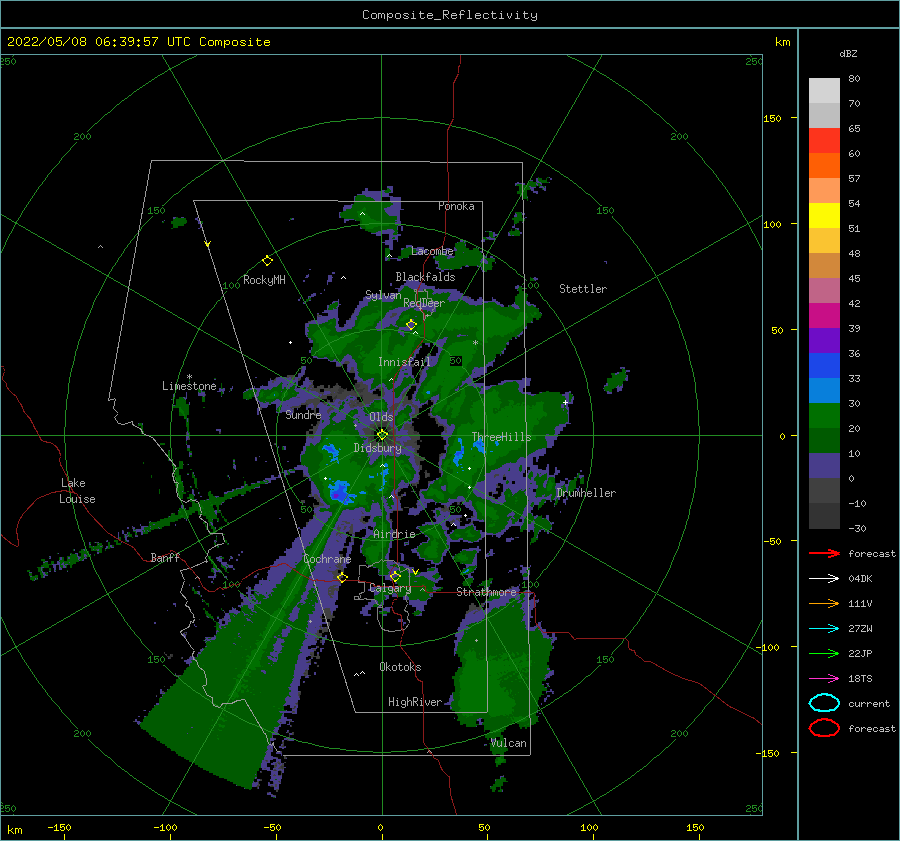Click the Okotoks label on map
The height and width of the screenshot is (841, 900).
tap(400, 667)
